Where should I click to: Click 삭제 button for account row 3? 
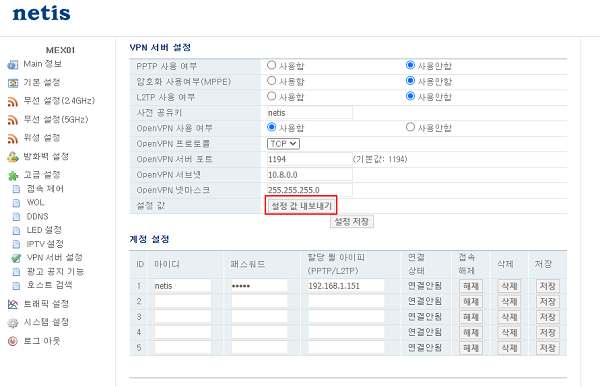[509, 317]
